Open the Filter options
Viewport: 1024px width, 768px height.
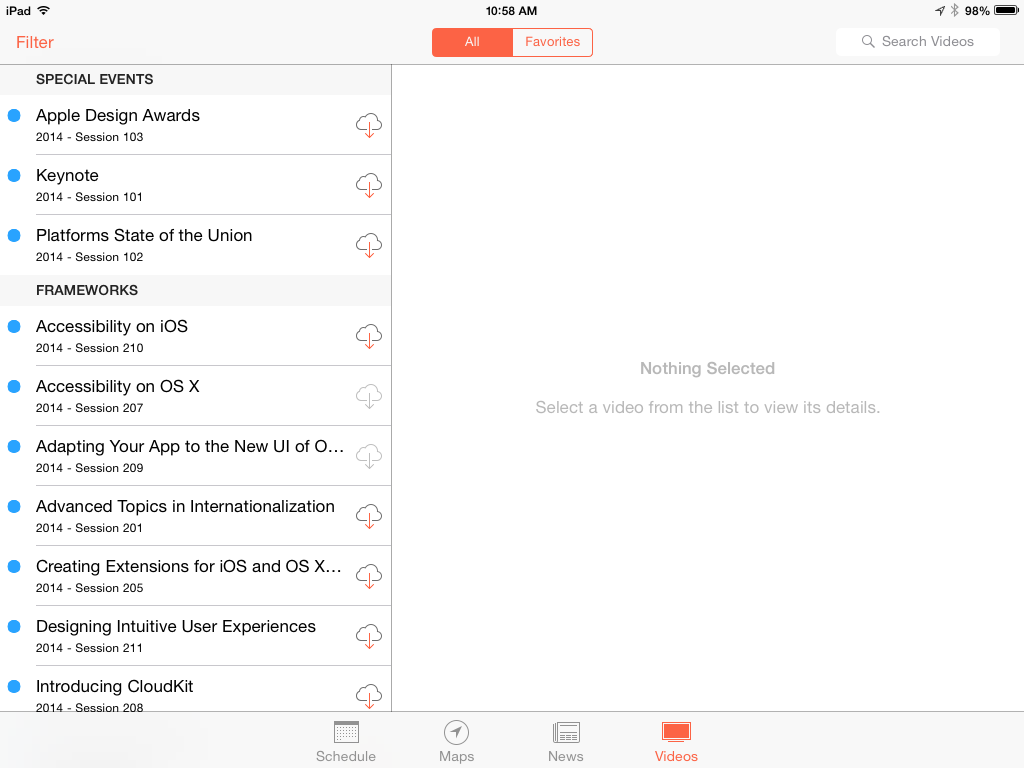pos(35,42)
